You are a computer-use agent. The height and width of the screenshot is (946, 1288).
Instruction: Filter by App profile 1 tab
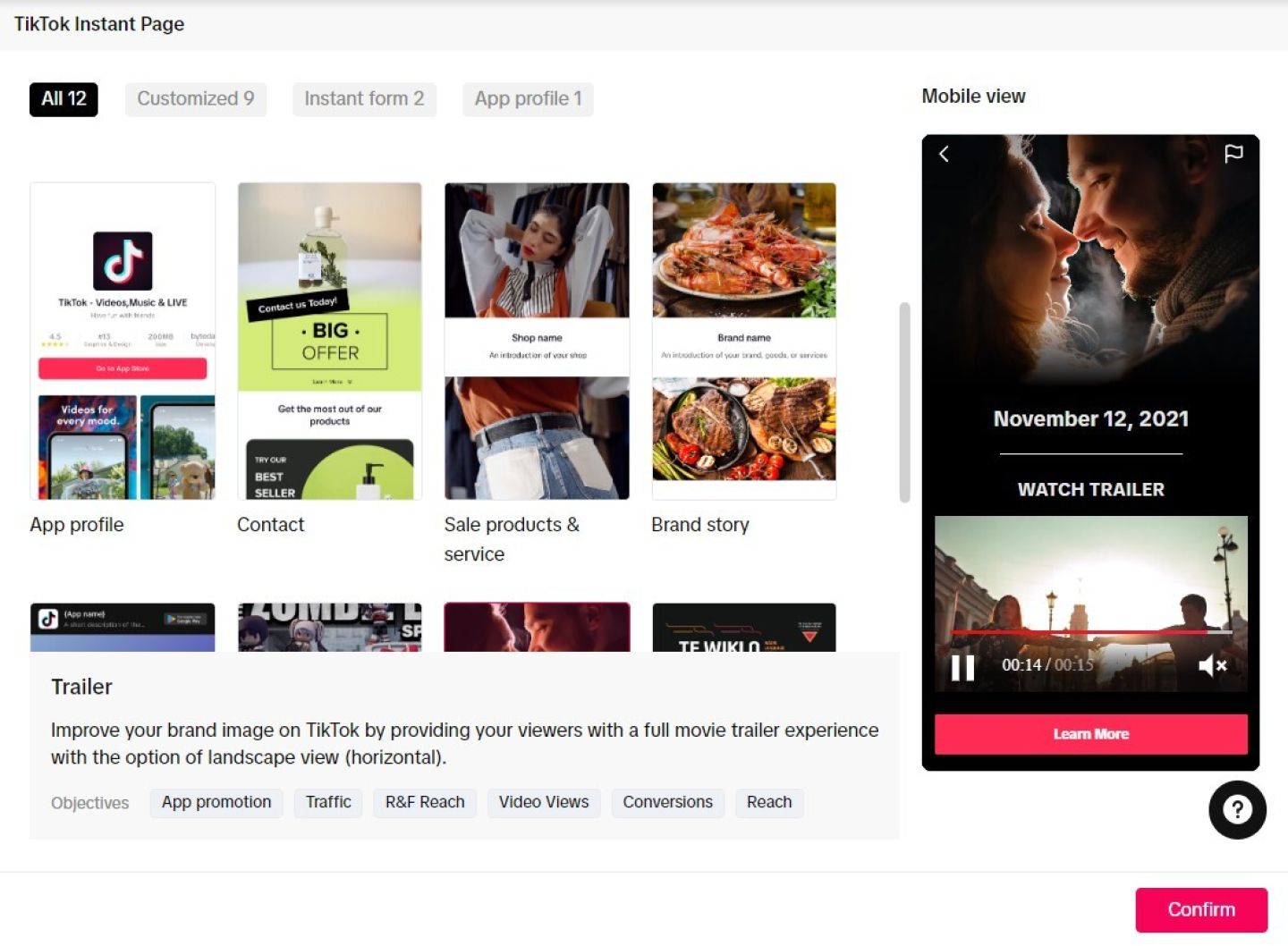528,99
